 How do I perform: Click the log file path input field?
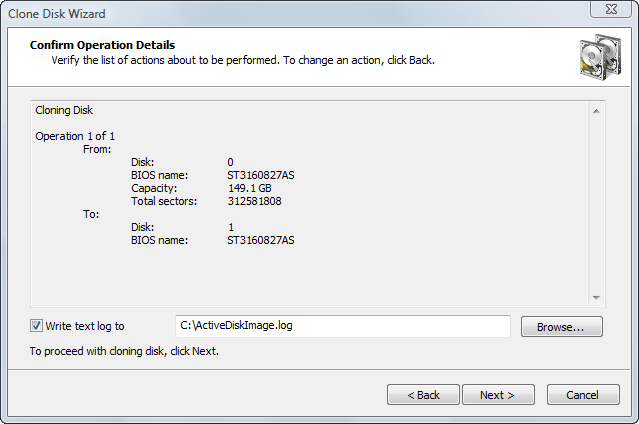pos(343,326)
